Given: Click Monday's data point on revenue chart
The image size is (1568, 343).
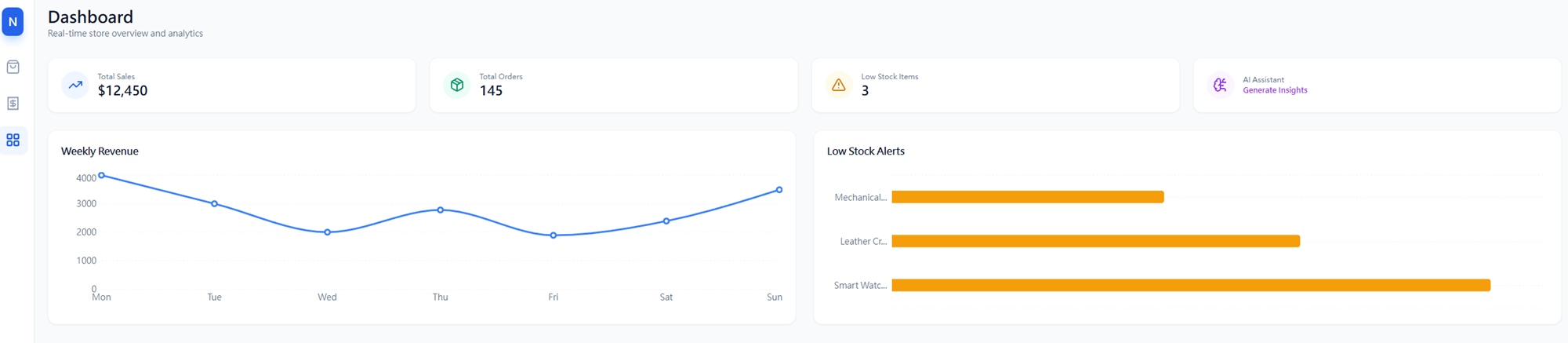Looking at the screenshot, I should click(x=102, y=175).
